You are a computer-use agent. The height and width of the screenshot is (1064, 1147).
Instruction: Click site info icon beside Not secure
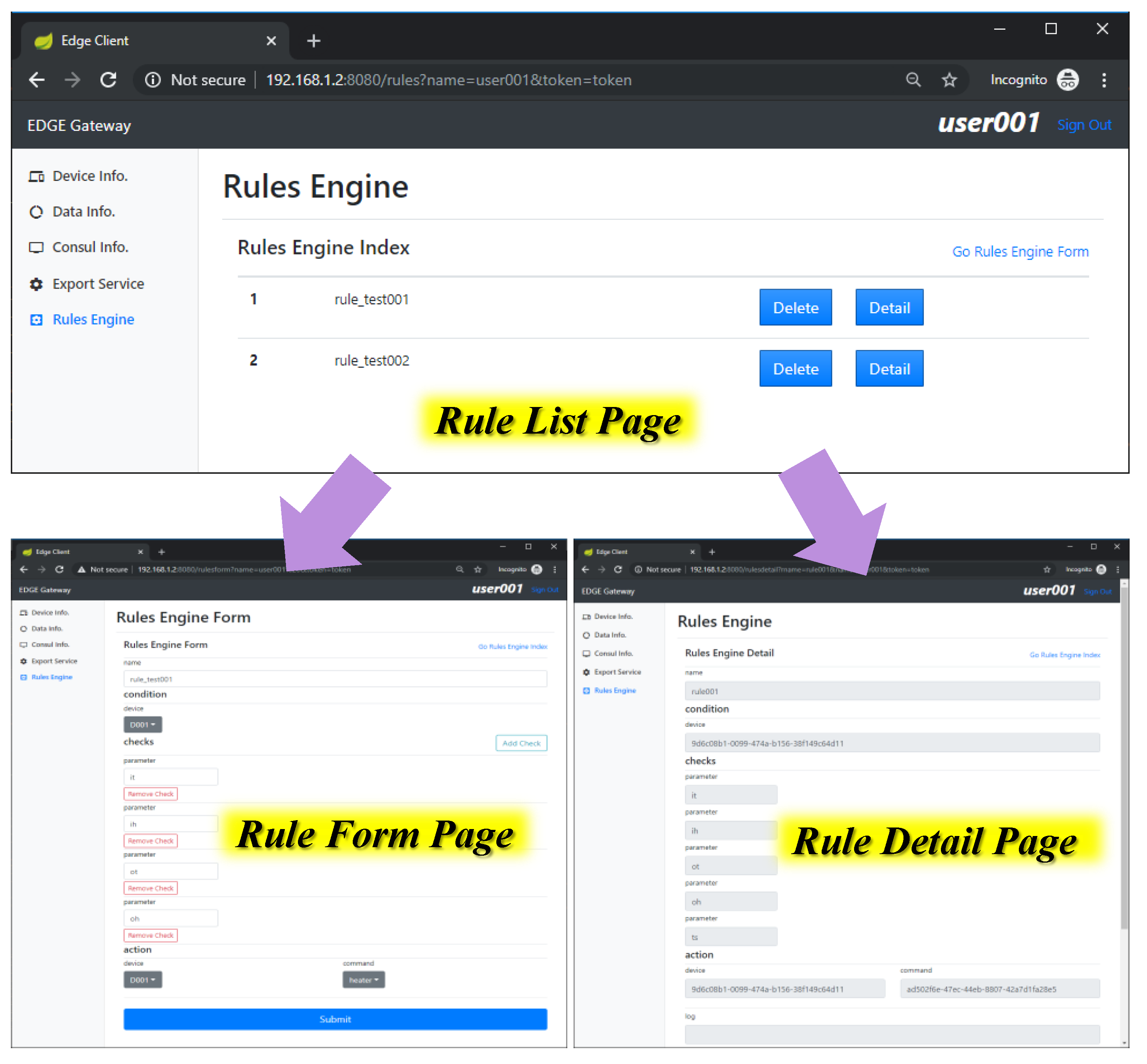153,79
